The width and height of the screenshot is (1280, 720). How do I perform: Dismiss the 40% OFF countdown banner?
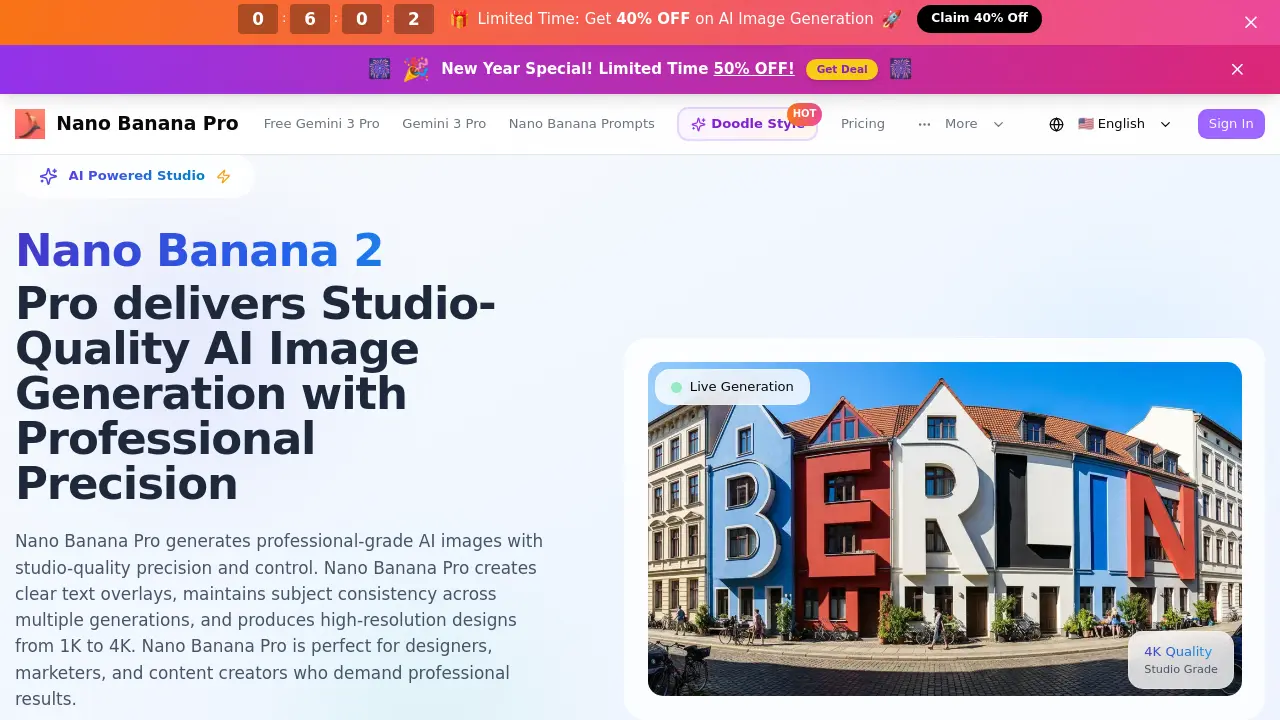1251,22
